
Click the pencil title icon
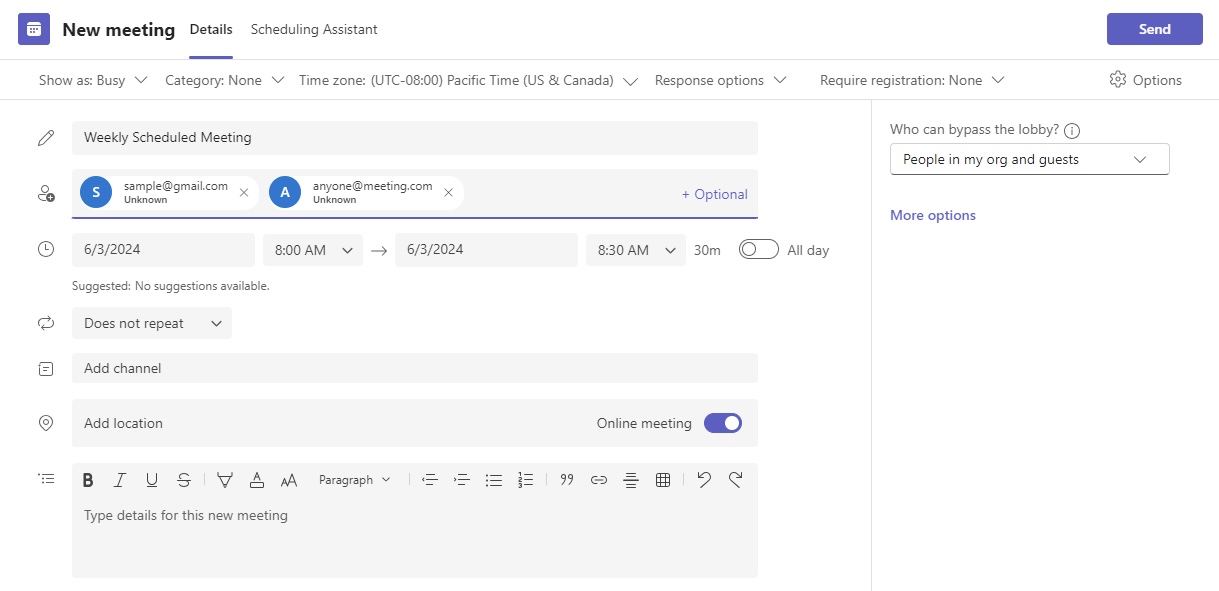click(x=46, y=138)
